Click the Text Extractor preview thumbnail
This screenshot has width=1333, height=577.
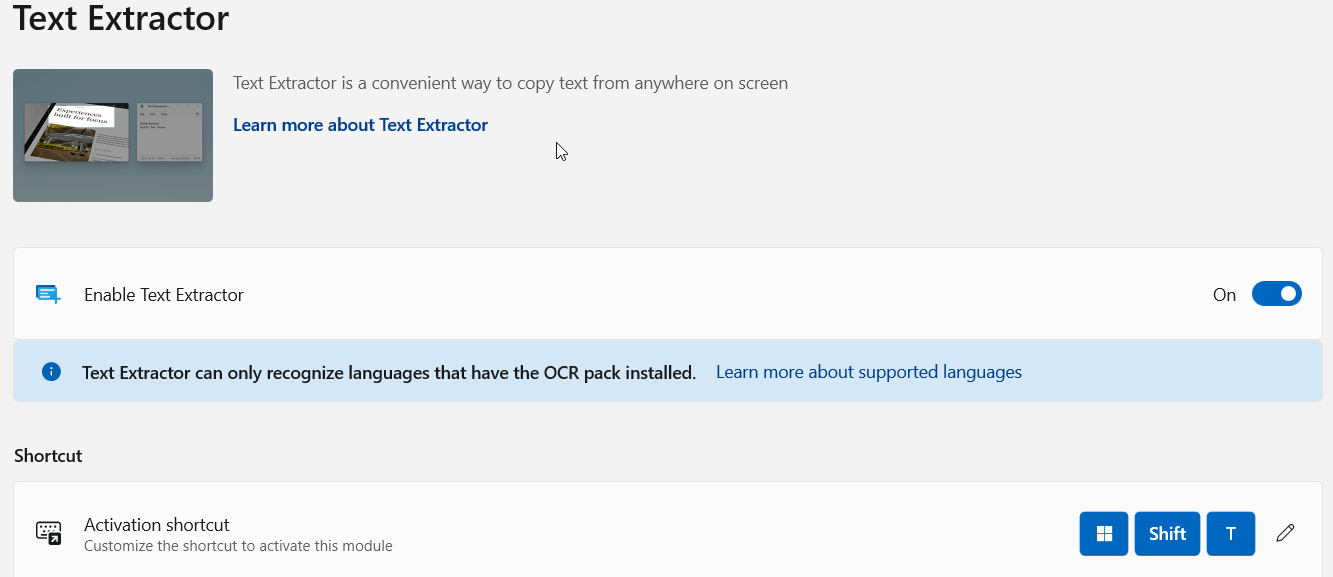tap(113, 135)
